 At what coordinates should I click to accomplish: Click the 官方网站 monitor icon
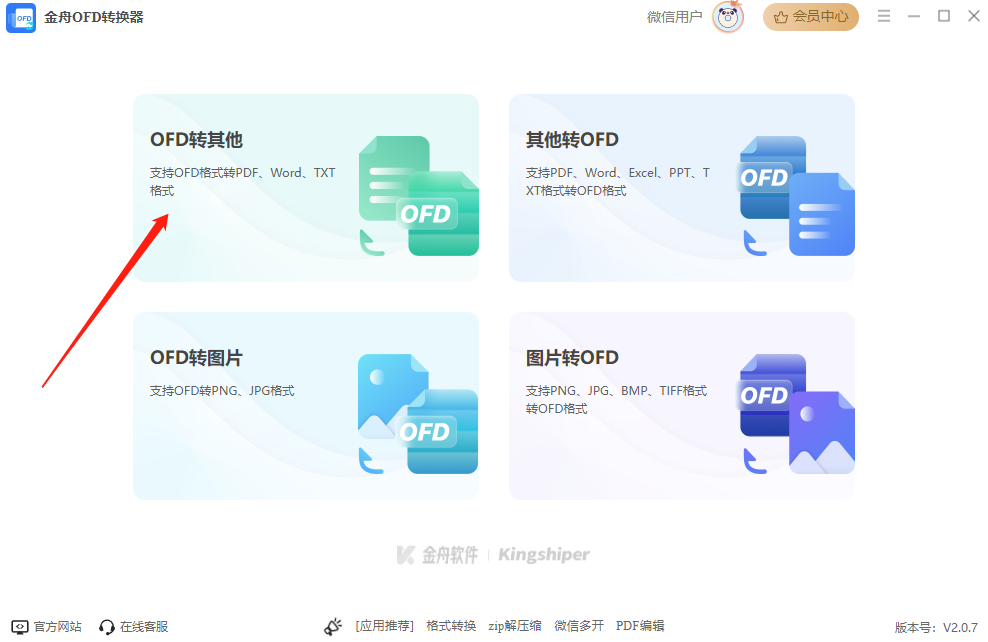pyautogui.click(x=20, y=626)
